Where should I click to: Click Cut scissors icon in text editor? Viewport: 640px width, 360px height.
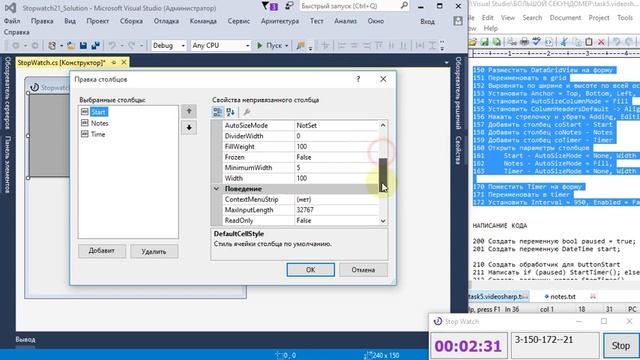point(564,42)
